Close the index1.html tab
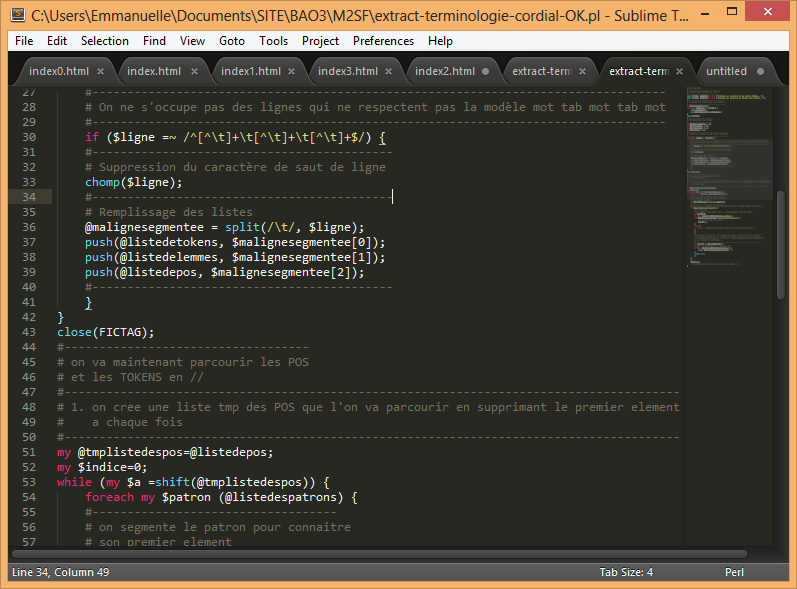The image size is (797, 589). point(291,72)
